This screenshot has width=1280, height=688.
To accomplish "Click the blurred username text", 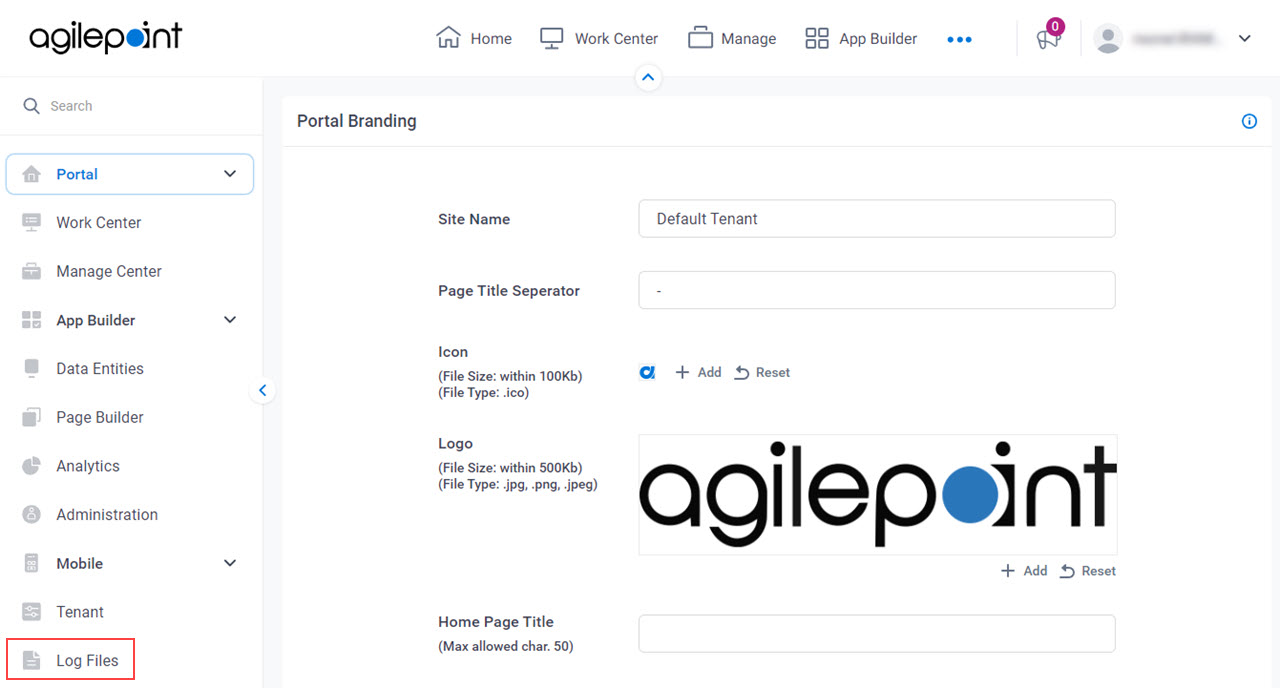I will pos(1177,39).
